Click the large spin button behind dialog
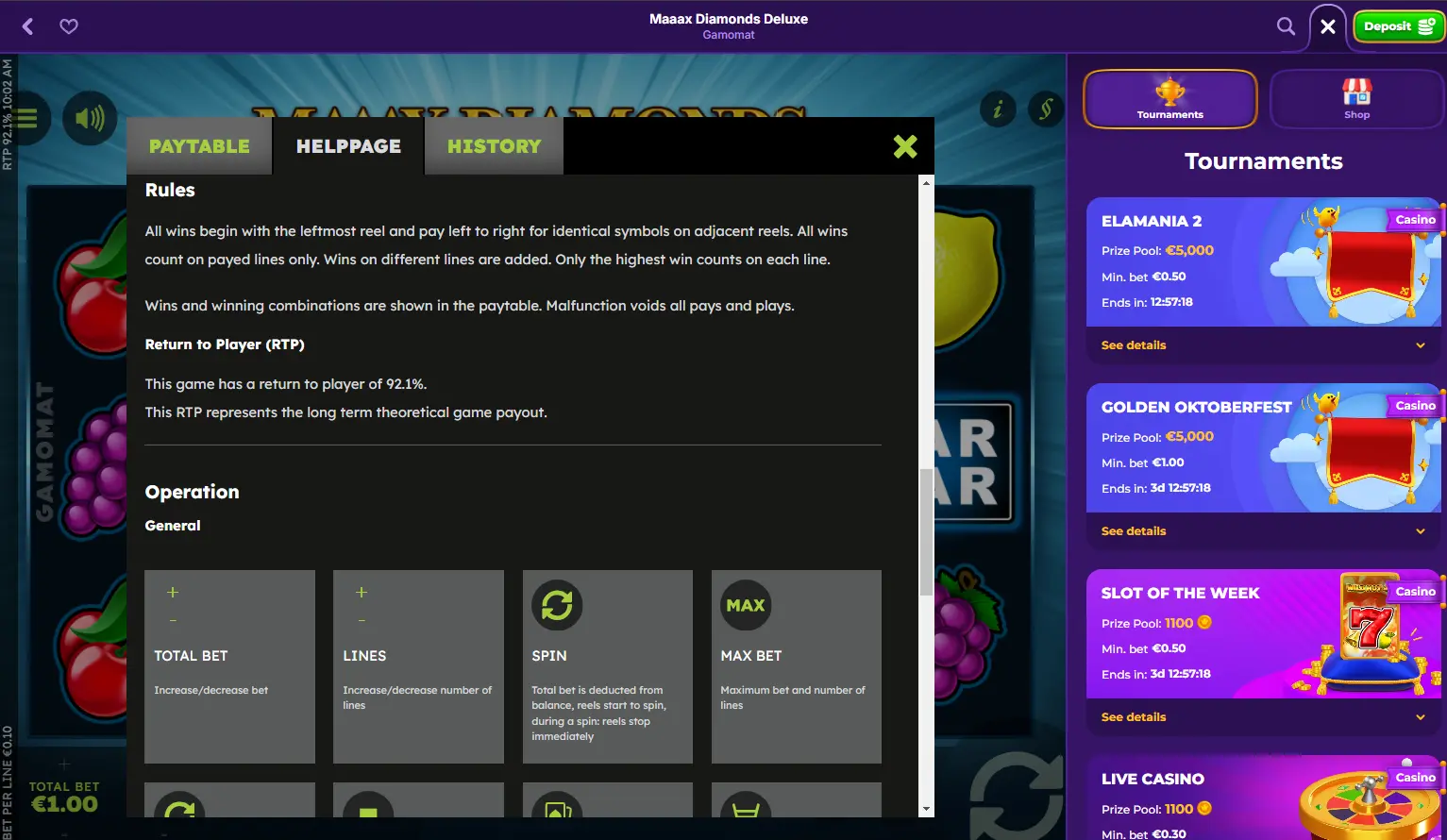Image resolution: width=1447 pixels, height=840 pixels. [x=1018, y=796]
